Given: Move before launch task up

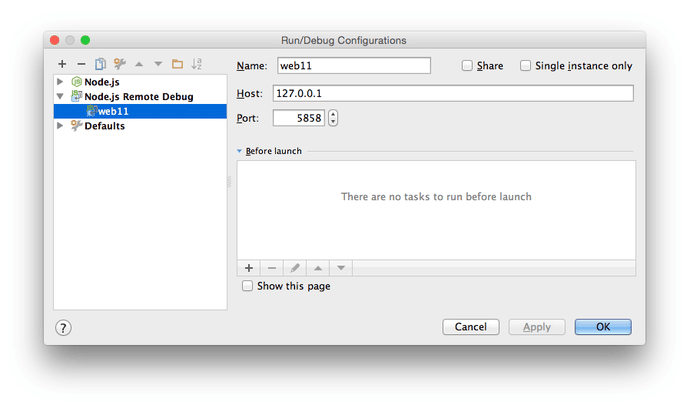Looking at the screenshot, I should click(318, 268).
